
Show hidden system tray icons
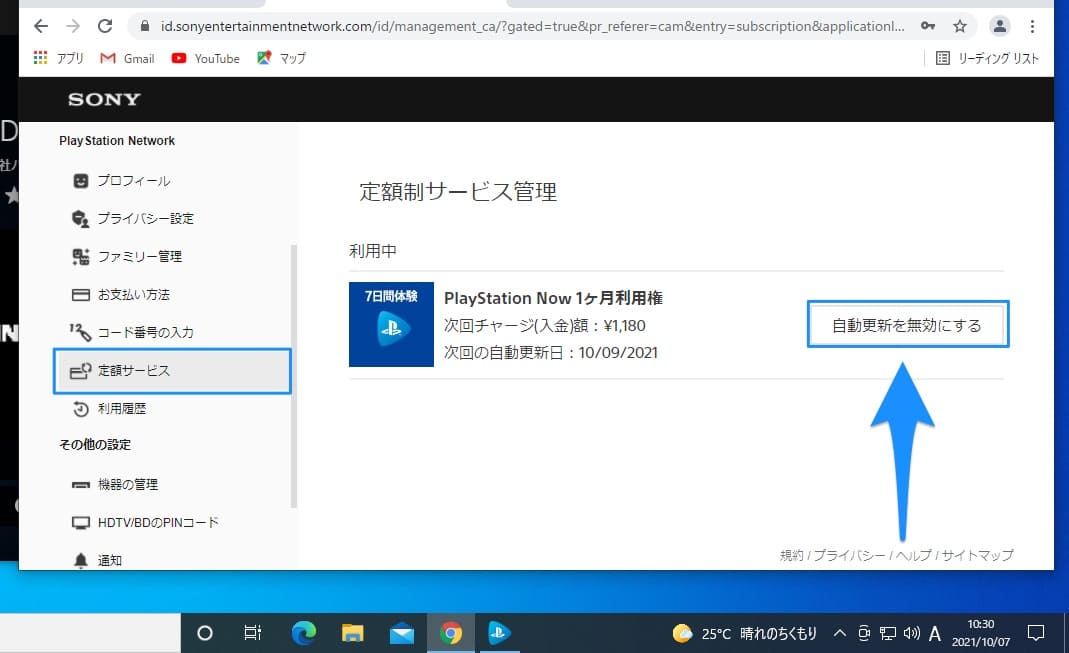coord(839,633)
